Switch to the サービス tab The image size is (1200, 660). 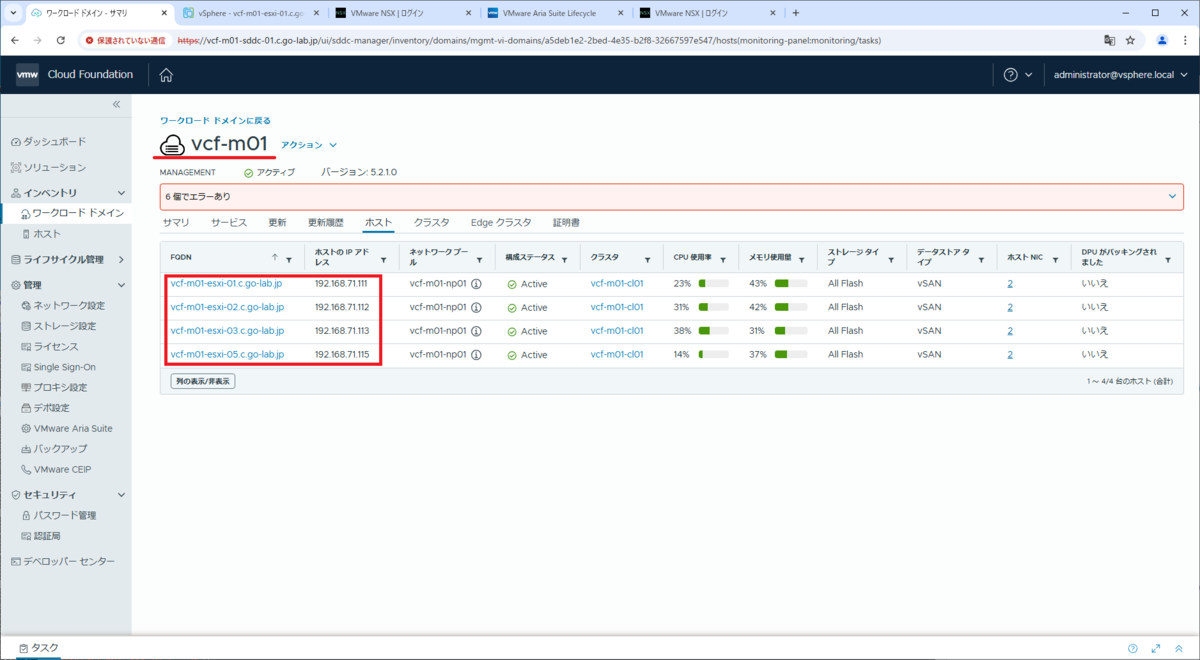coord(229,222)
